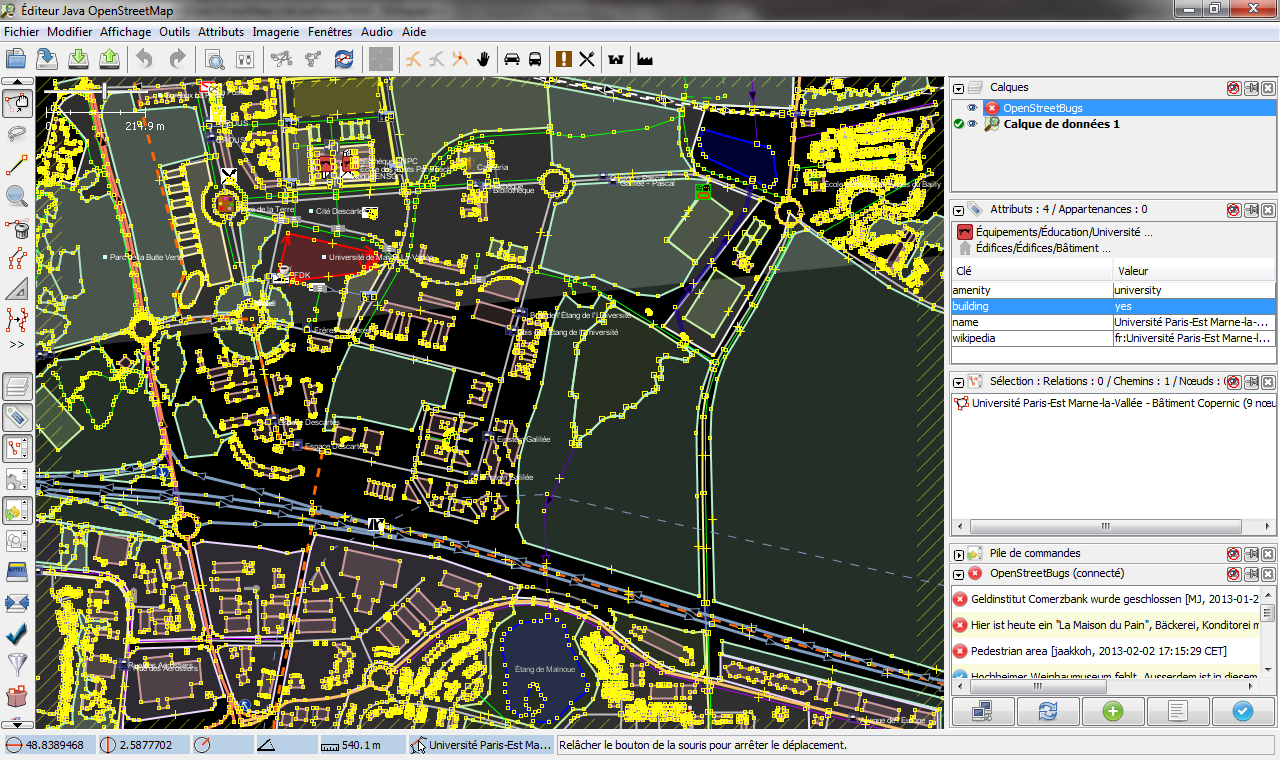Click the undo arrow in the toolbar

[145, 59]
